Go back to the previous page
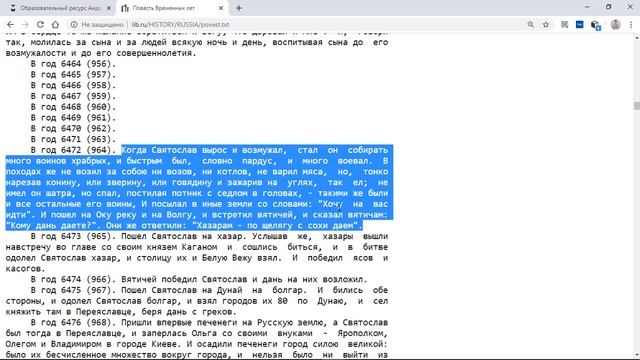This screenshot has height=360, width=640. [10, 24]
